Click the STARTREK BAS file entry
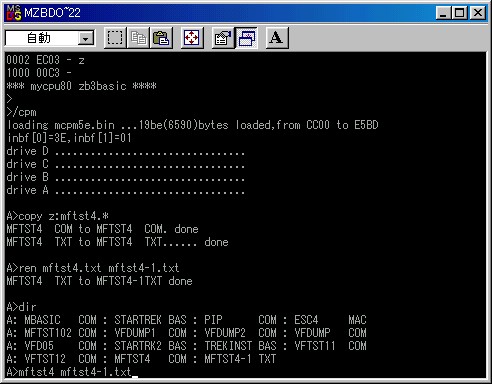The width and height of the screenshot is (492, 384). (x=150, y=320)
